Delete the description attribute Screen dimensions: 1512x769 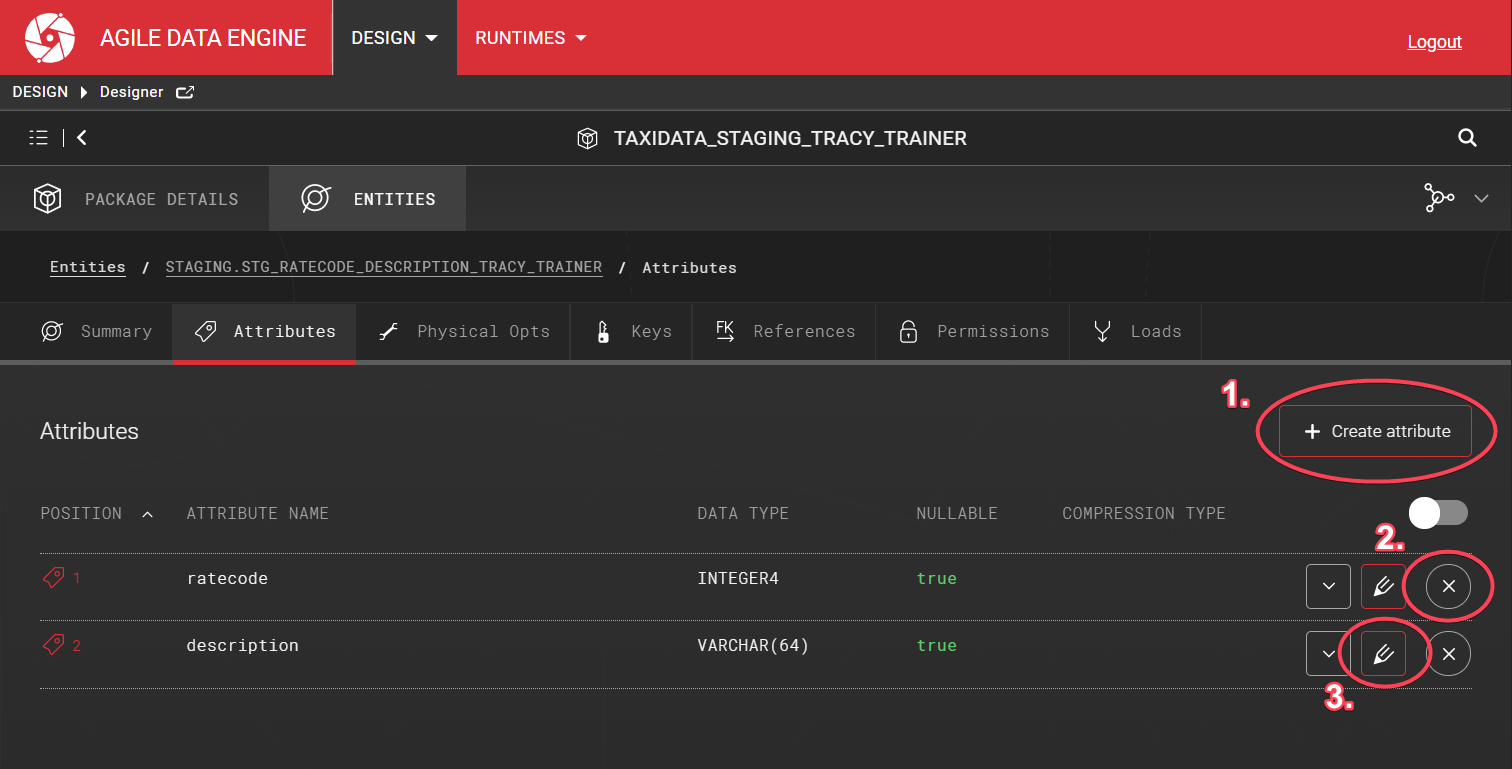1448,654
